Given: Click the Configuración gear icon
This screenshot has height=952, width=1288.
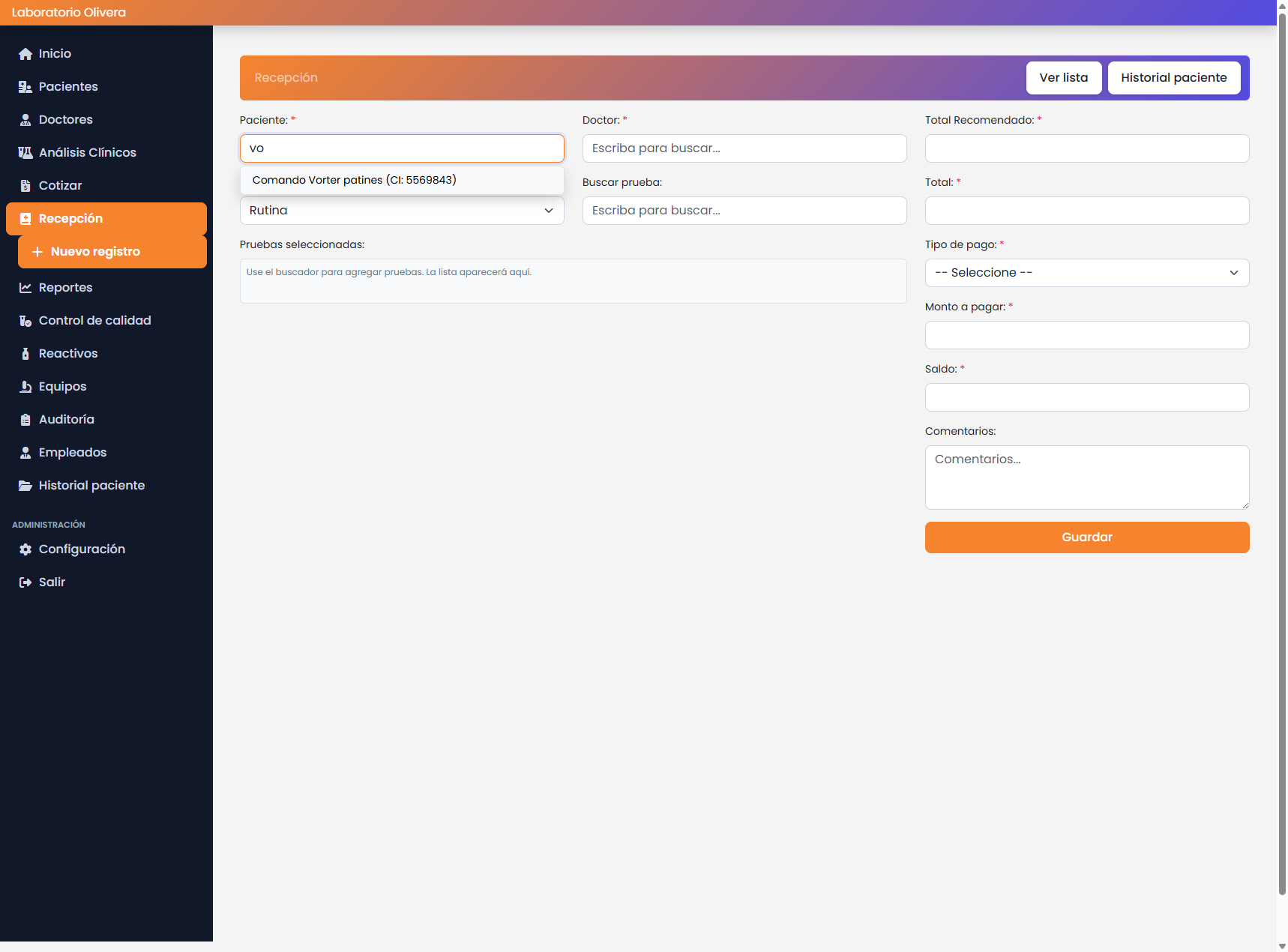Looking at the screenshot, I should [25, 549].
